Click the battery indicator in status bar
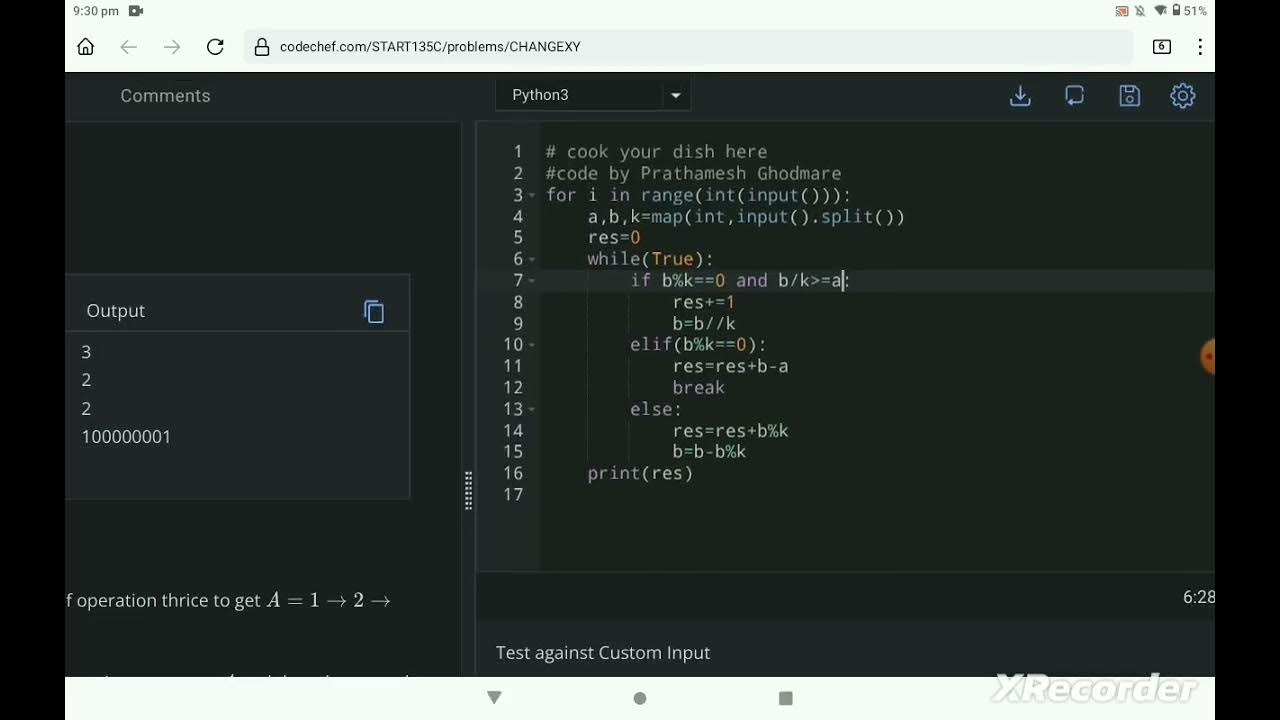 click(1188, 11)
